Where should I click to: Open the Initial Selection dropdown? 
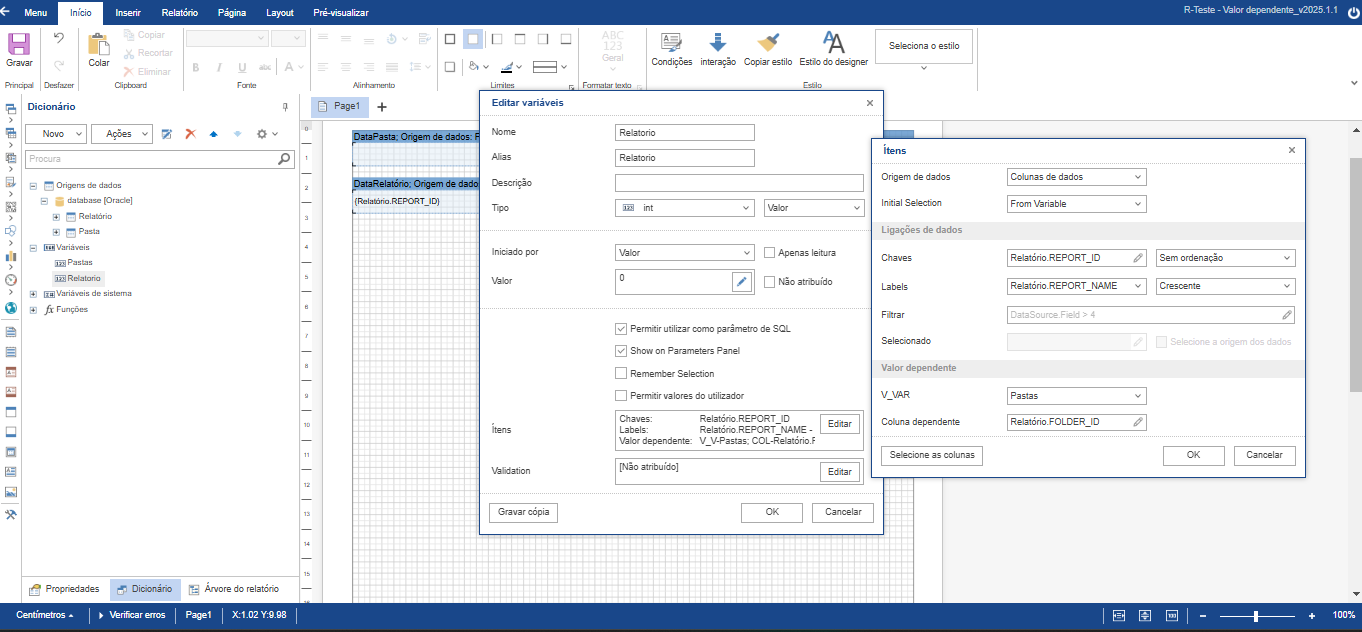[1076, 204]
